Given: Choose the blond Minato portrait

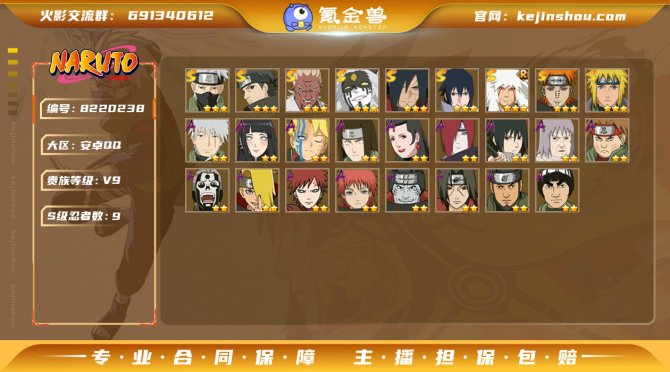Looking at the screenshot, I should [607, 91].
